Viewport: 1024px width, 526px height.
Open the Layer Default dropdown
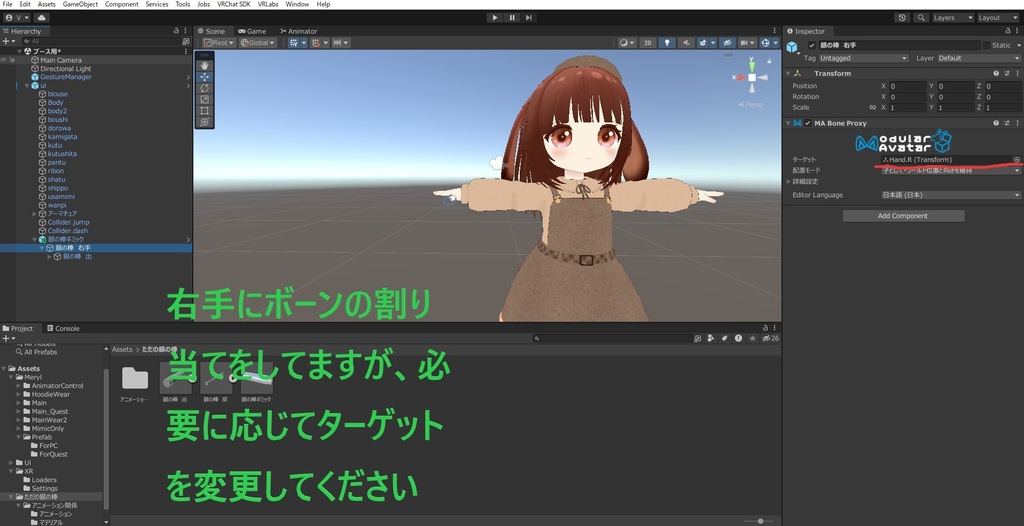click(x=978, y=58)
